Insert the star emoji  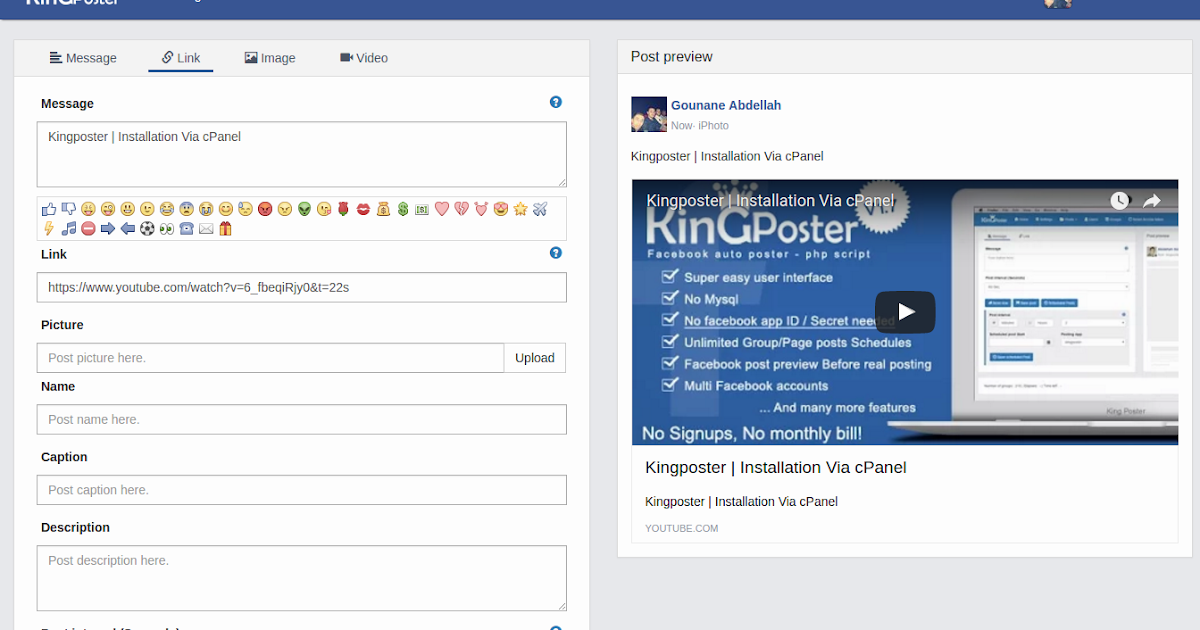520,209
